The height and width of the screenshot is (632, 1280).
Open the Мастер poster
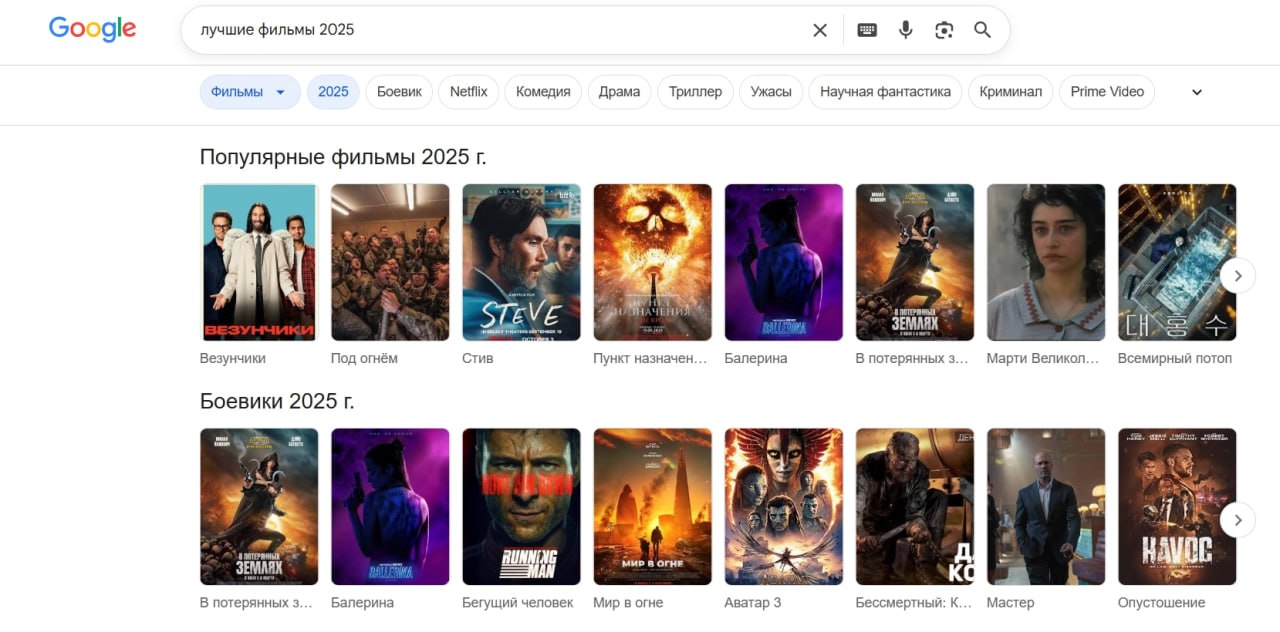point(1046,507)
